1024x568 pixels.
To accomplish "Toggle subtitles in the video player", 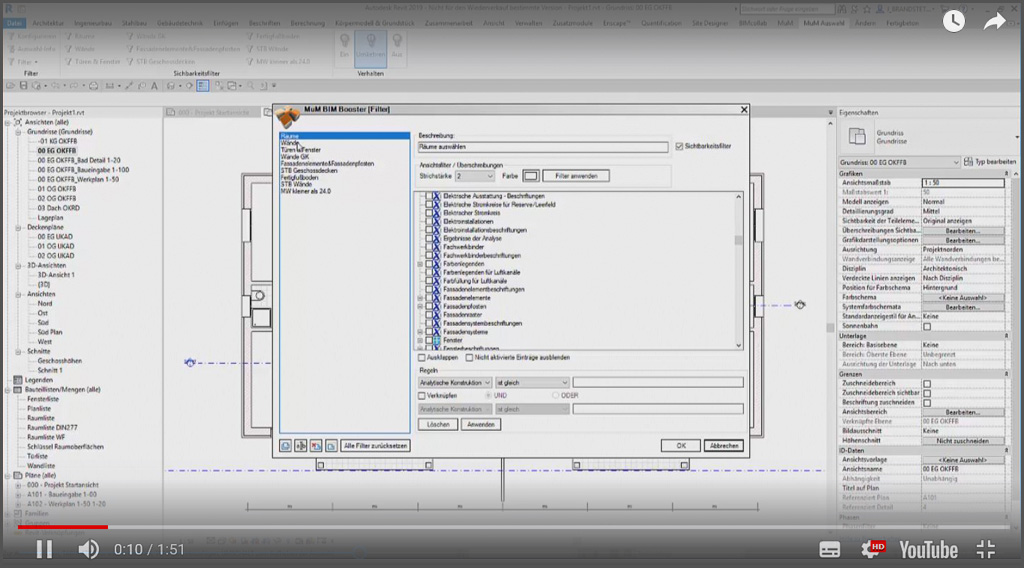I will click(830, 549).
